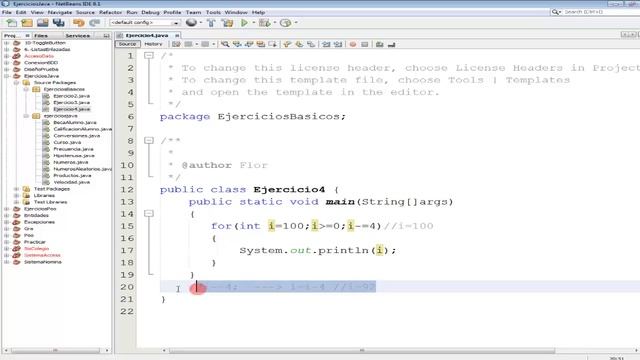
Task: Run the project with green play icon
Action: click(244, 23)
